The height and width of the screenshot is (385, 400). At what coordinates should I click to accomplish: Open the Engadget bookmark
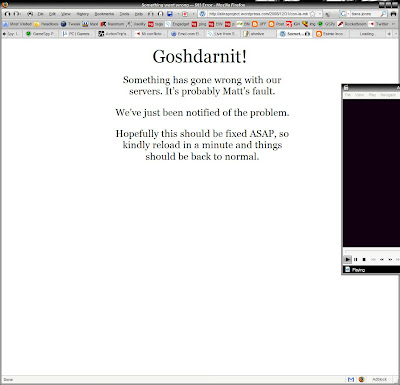point(177,24)
